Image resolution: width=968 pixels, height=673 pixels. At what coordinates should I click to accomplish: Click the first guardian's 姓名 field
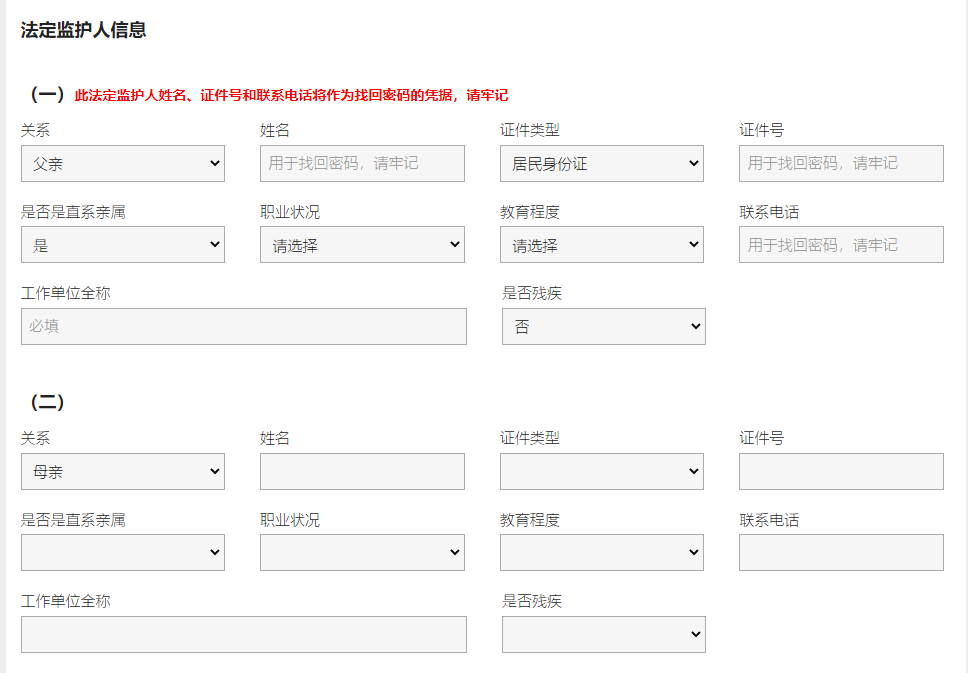[362, 163]
